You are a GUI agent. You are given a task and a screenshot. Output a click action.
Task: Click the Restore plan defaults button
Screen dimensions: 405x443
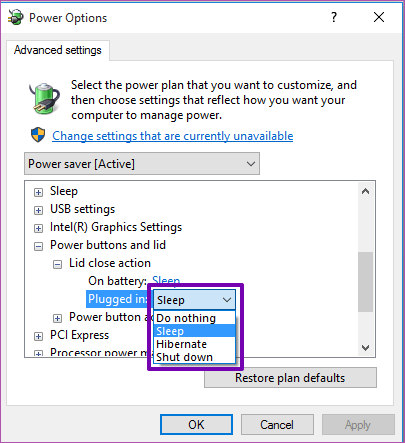[290, 378]
